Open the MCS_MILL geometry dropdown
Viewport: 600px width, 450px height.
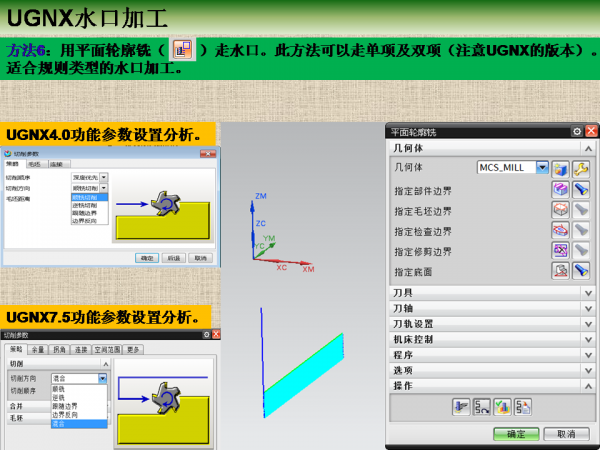(542, 167)
